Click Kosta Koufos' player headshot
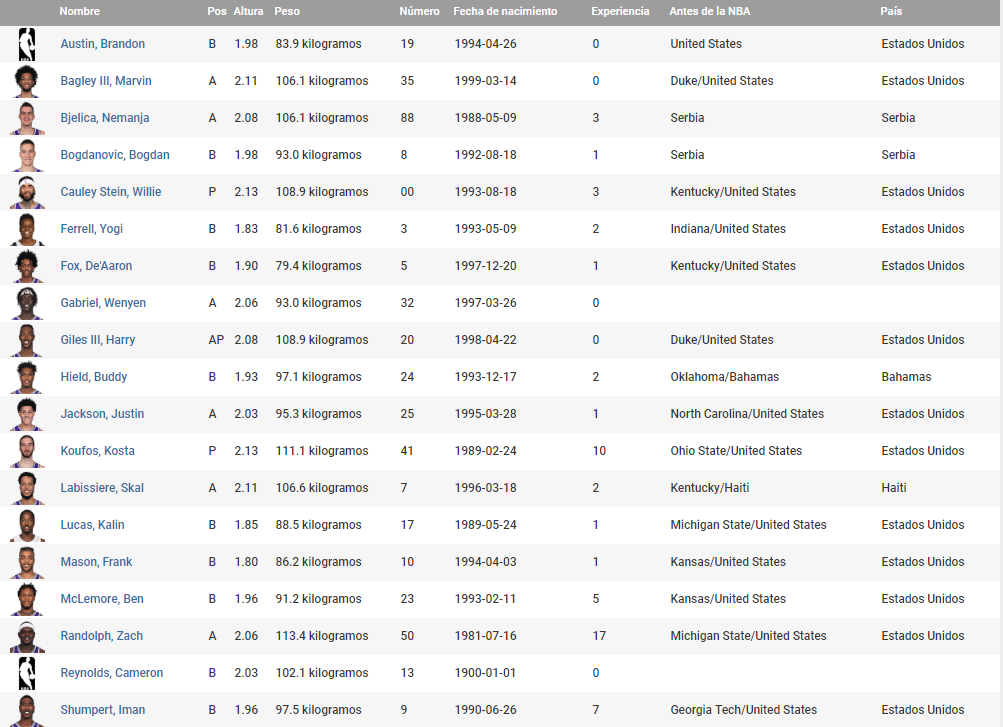 click(27, 451)
